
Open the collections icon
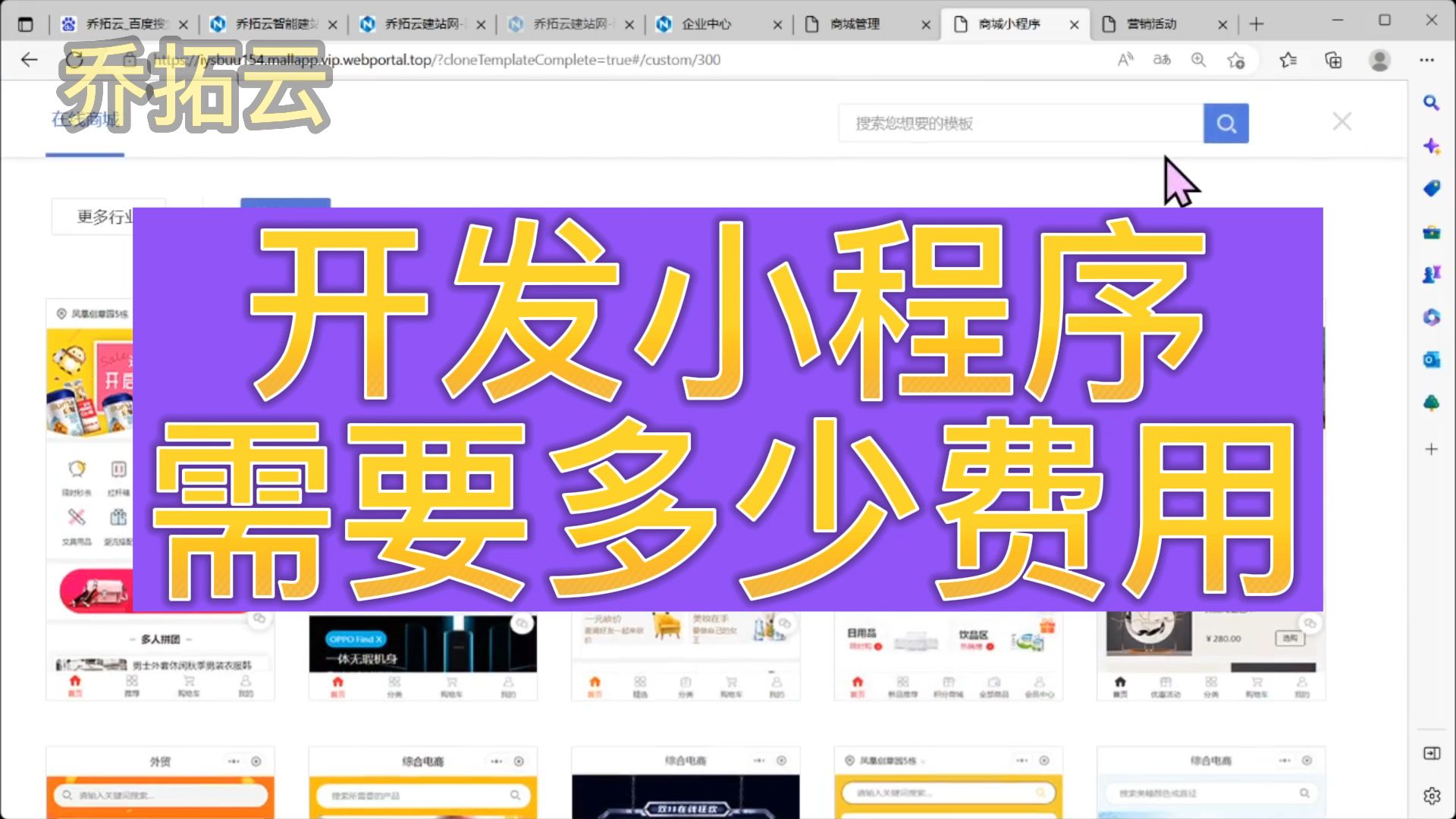[x=1333, y=59]
